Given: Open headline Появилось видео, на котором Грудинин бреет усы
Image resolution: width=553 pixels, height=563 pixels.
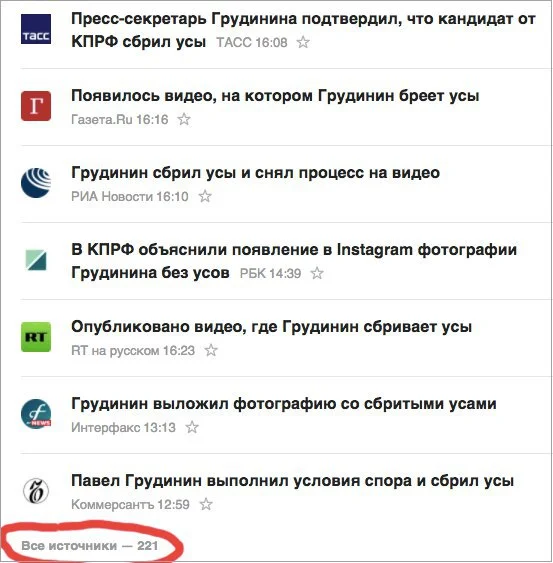Looking at the screenshot, I should click(x=275, y=96).
